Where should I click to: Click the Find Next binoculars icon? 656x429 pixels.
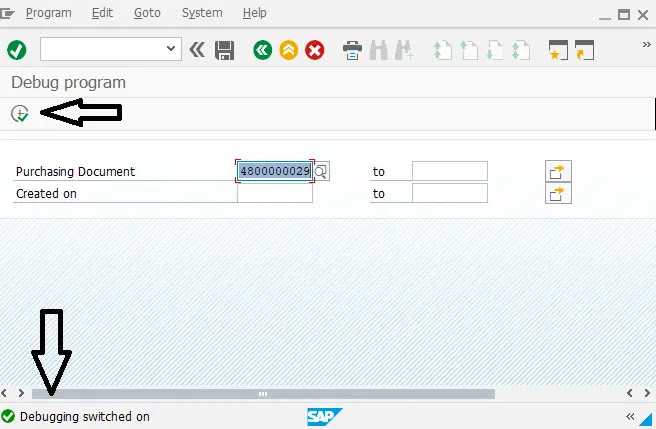pos(405,50)
